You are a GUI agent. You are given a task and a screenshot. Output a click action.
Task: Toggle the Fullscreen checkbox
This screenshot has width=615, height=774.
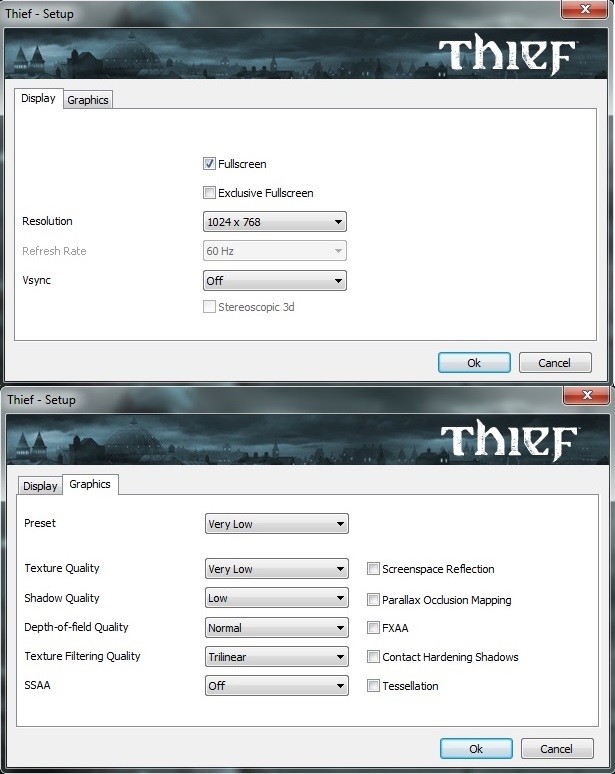[209, 163]
